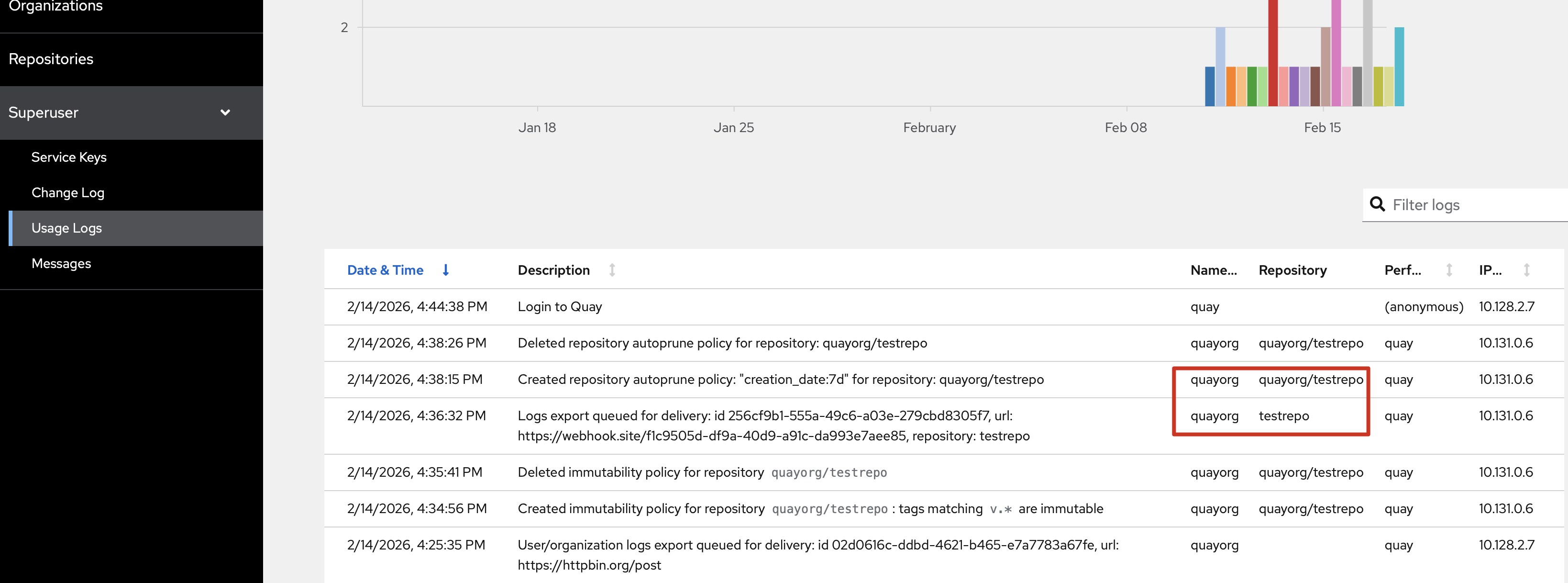Click the Description column sort icon

coord(612,270)
